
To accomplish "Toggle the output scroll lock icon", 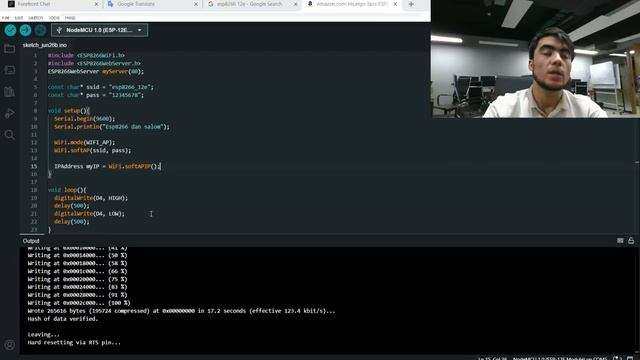I will 631,241.
